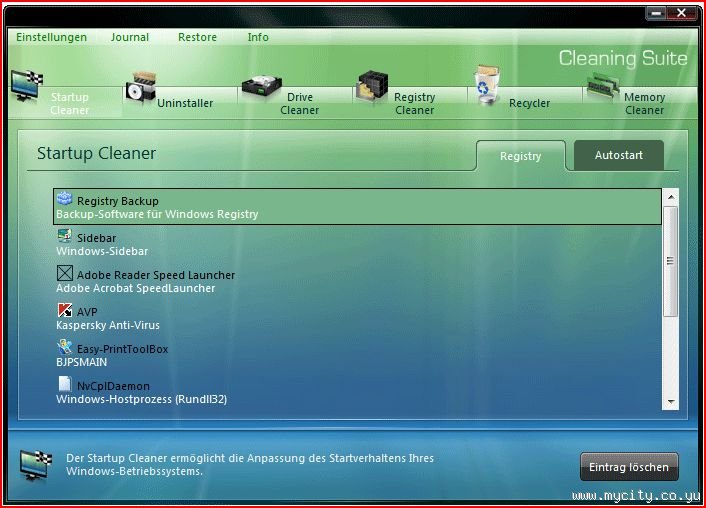Screen dimensions: 706x508
Task: Open the Info menu
Action: (258, 37)
